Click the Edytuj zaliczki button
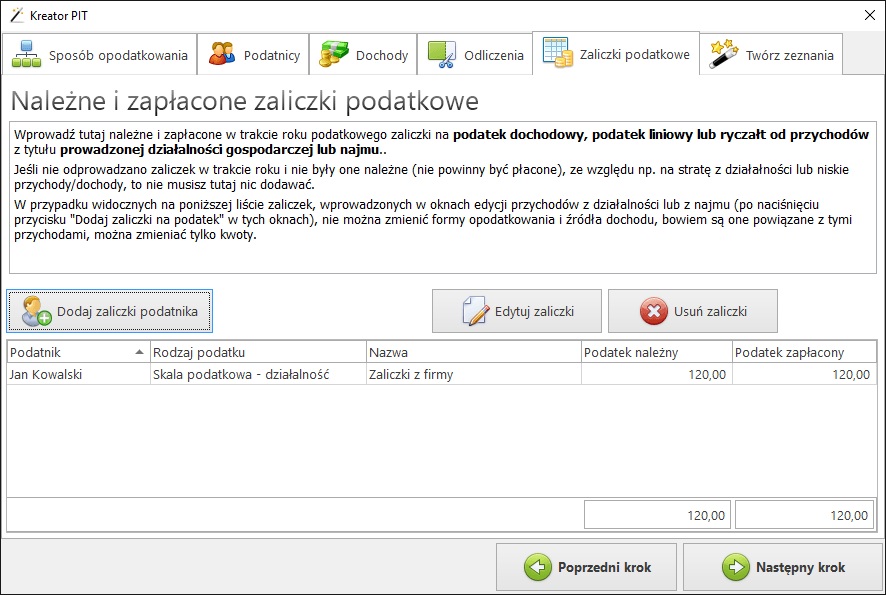Image resolution: width=886 pixels, height=595 pixels. click(x=516, y=310)
